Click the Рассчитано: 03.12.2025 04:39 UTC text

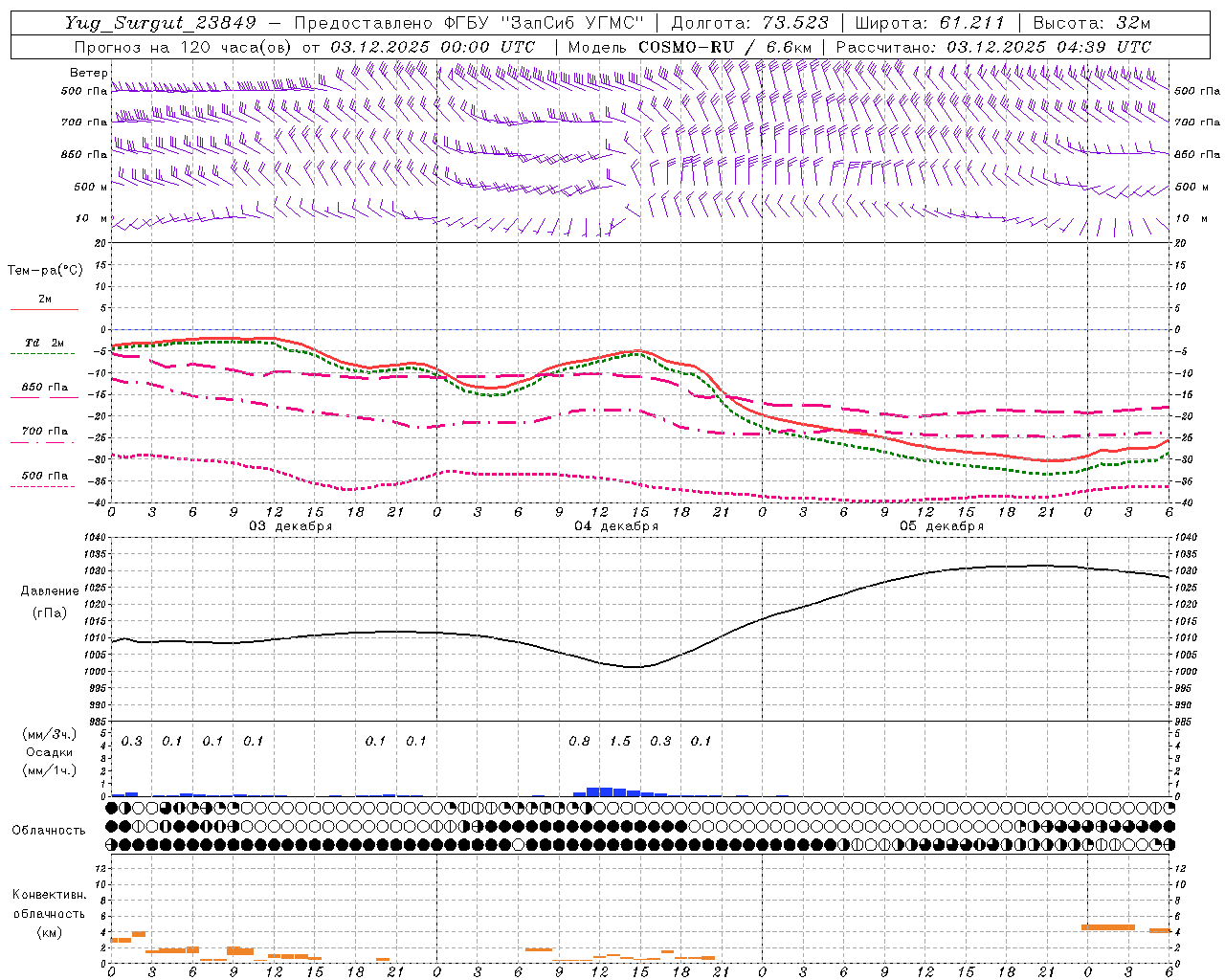[993, 47]
